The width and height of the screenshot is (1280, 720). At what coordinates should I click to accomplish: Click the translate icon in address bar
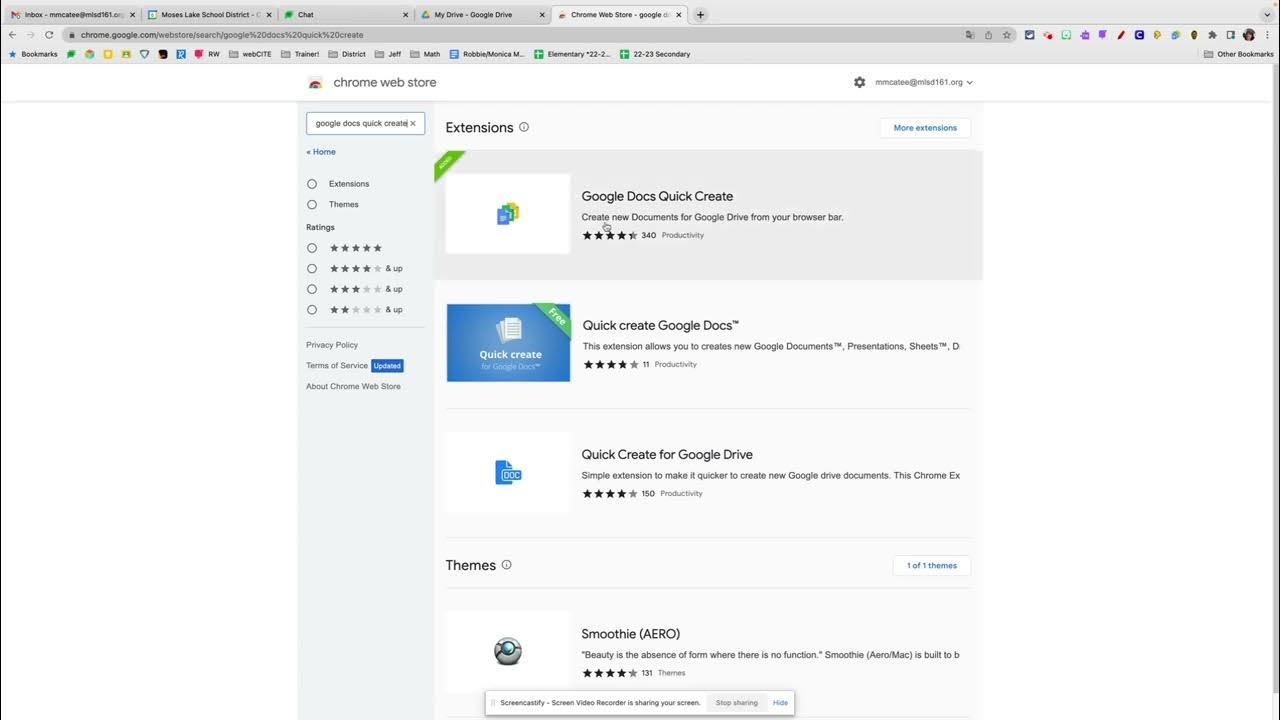(969, 34)
